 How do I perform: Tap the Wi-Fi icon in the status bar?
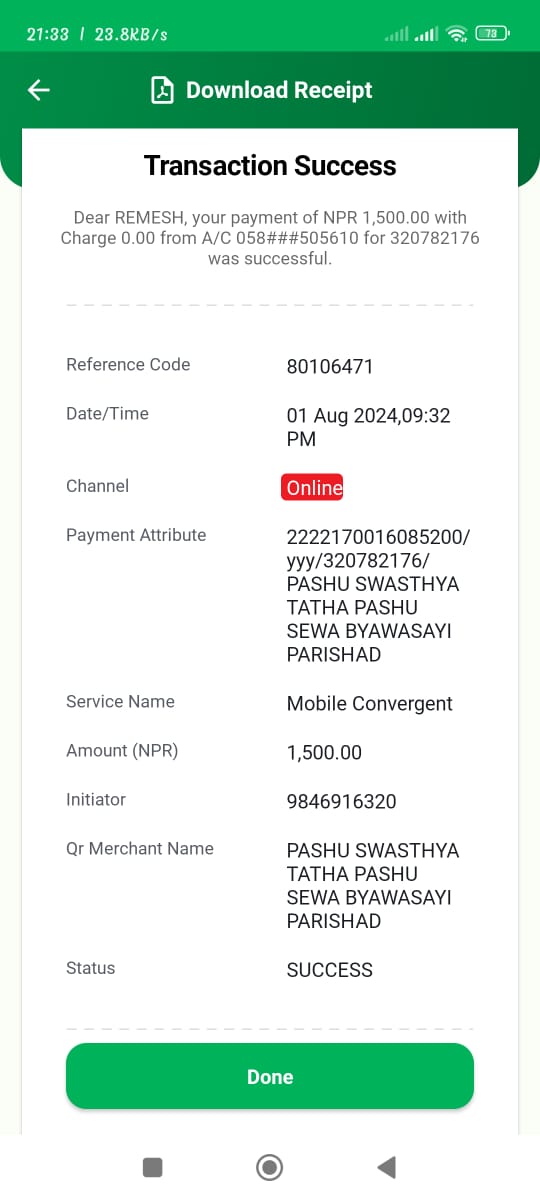point(457,34)
